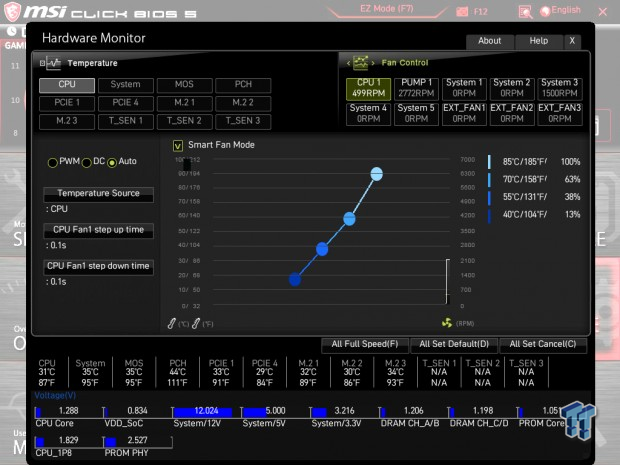This screenshot has height=465, width=620.
Task: Click the Celsius thermometer icon below graph
Action: click(172, 323)
